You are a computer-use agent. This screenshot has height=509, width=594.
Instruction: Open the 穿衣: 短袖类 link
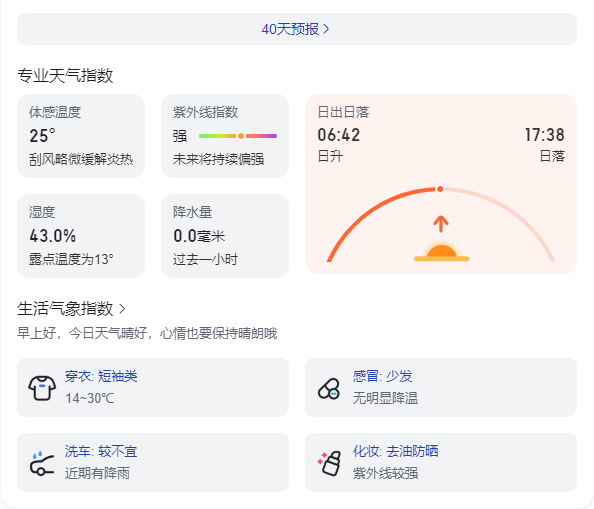[x=101, y=376]
